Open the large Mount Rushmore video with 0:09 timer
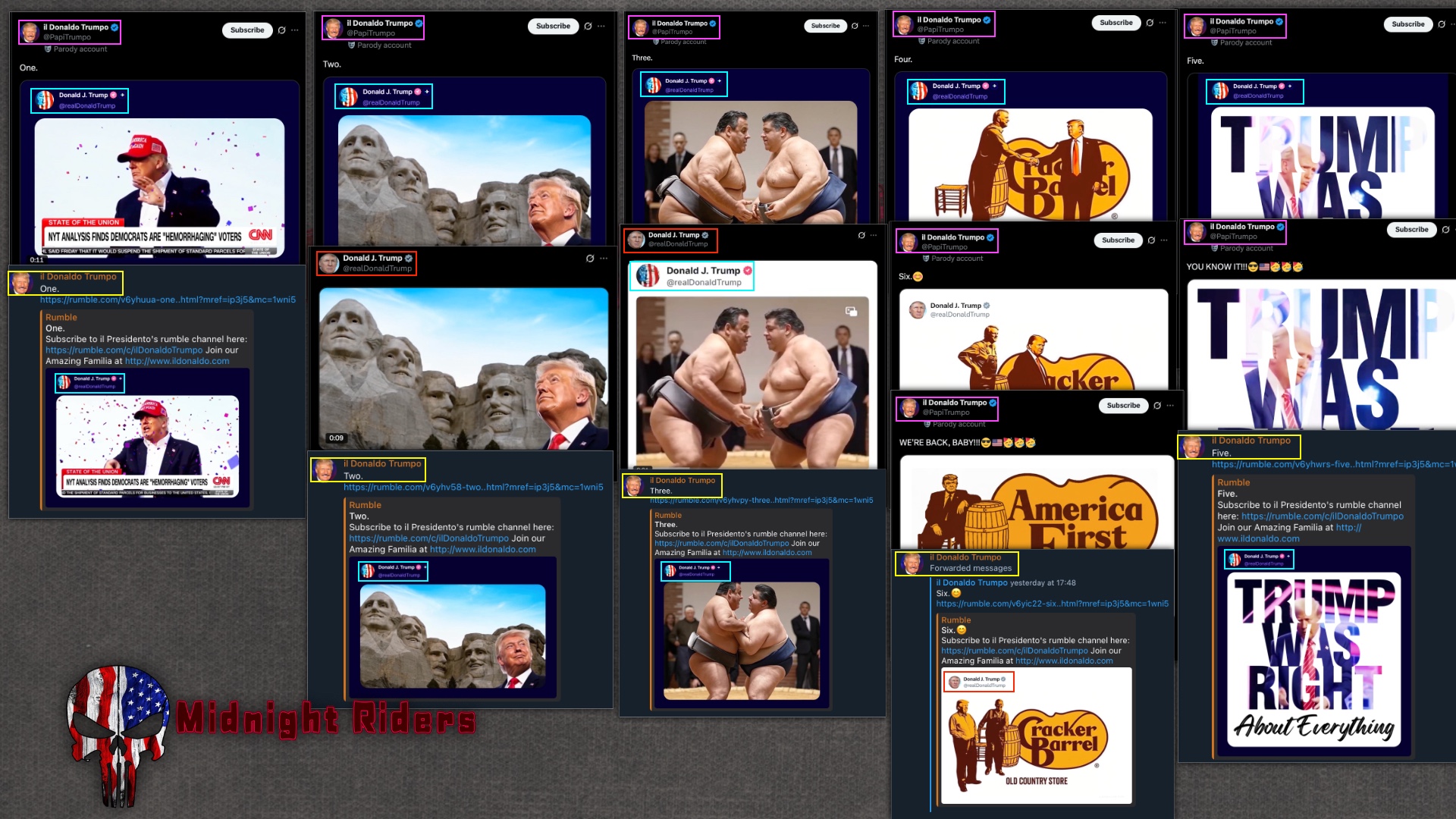The height and width of the screenshot is (819, 1456). pos(463,369)
